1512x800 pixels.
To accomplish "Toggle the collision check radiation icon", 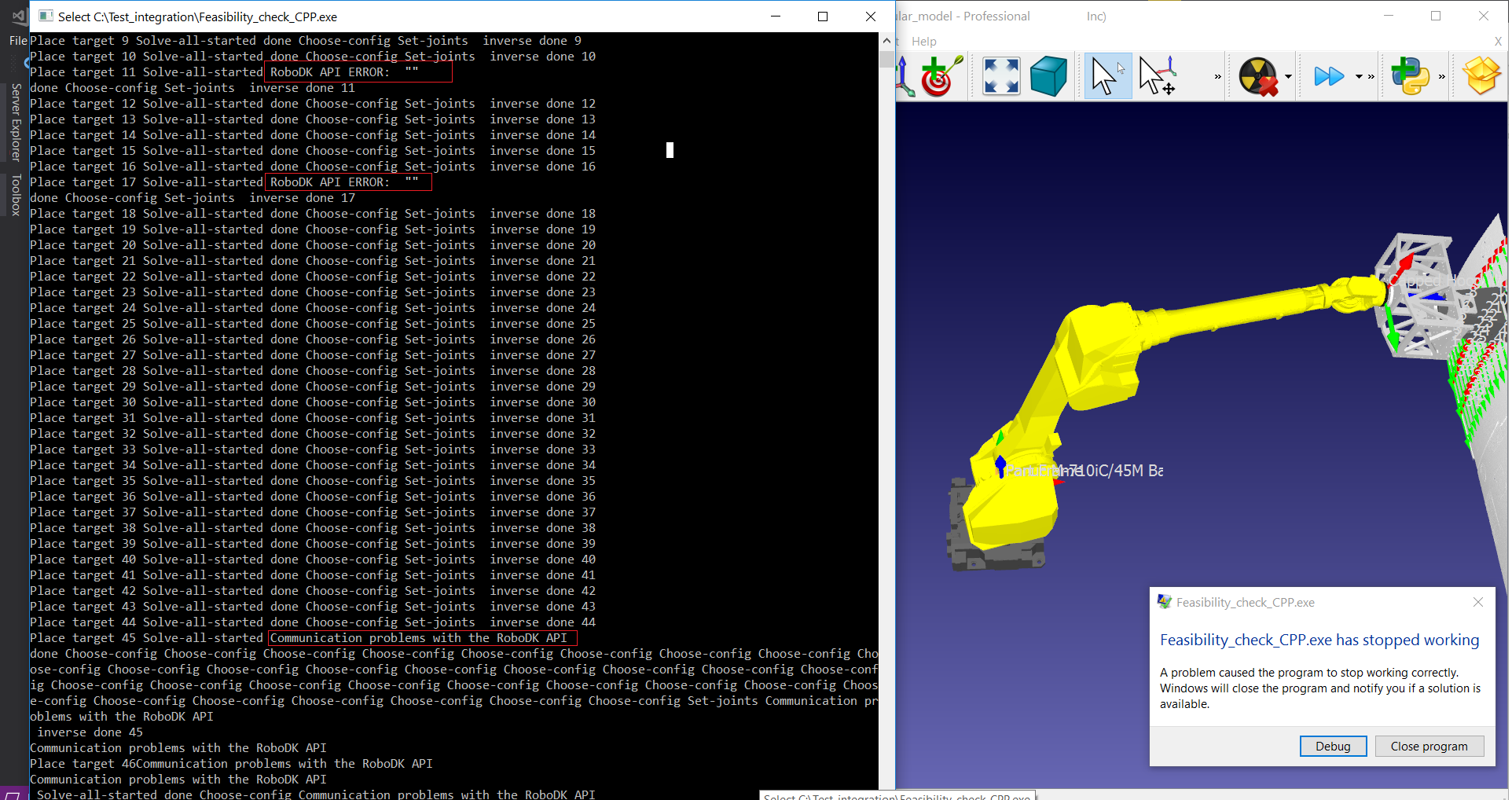I will (x=1257, y=77).
